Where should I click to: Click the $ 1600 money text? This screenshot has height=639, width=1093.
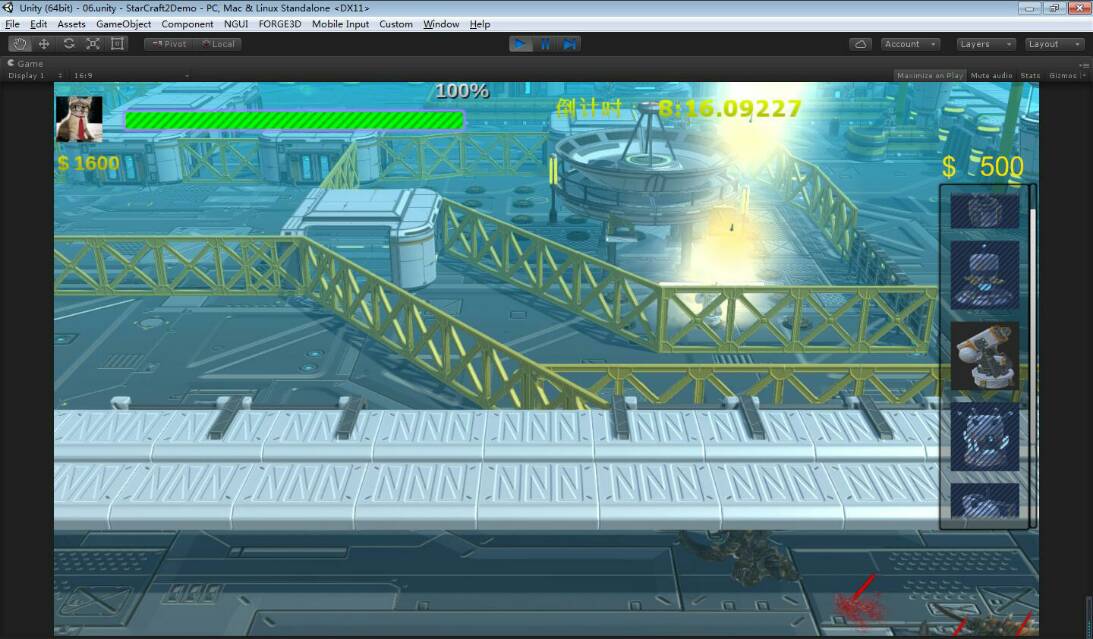(89, 163)
